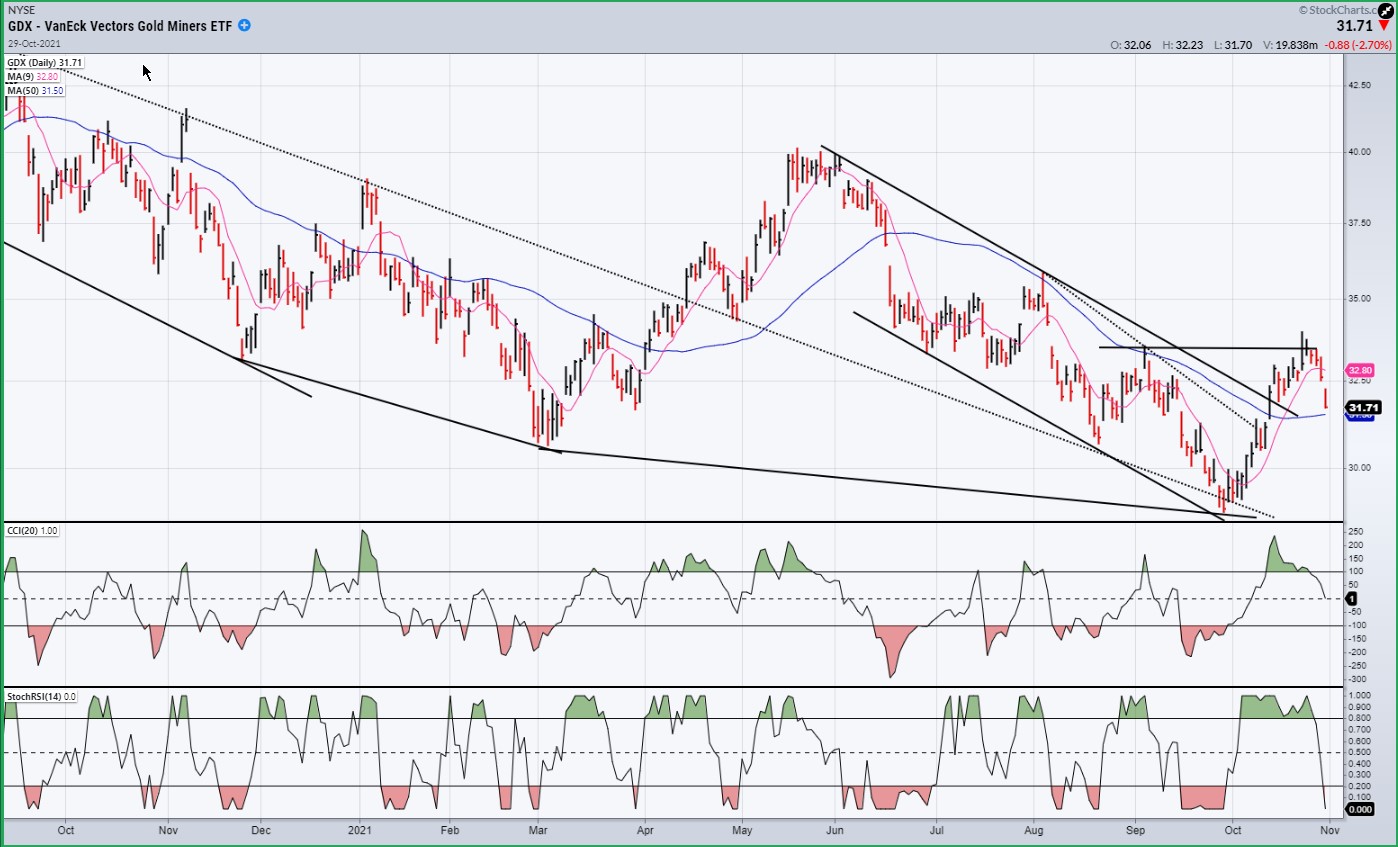This screenshot has height=847, width=1398.
Task: Click the black shrink-arrows icon in top corner
Action: tap(1385, 11)
